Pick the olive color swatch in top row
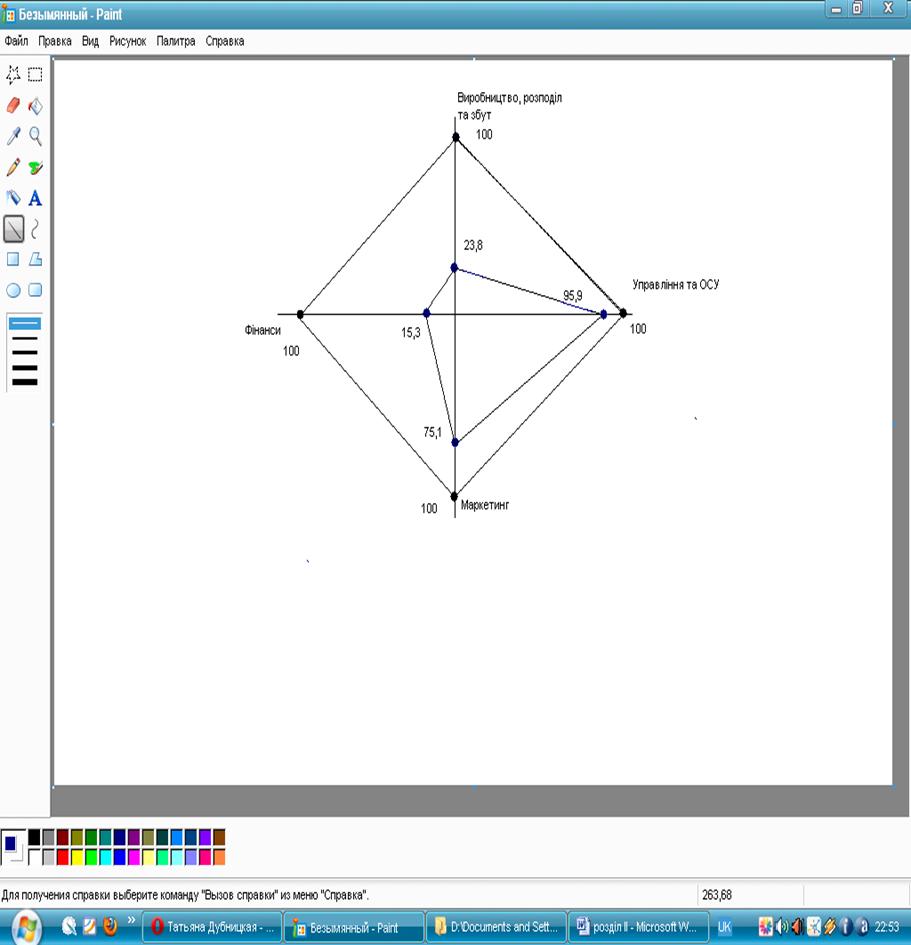Screen dimensions: 911x945 (x=77, y=837)
